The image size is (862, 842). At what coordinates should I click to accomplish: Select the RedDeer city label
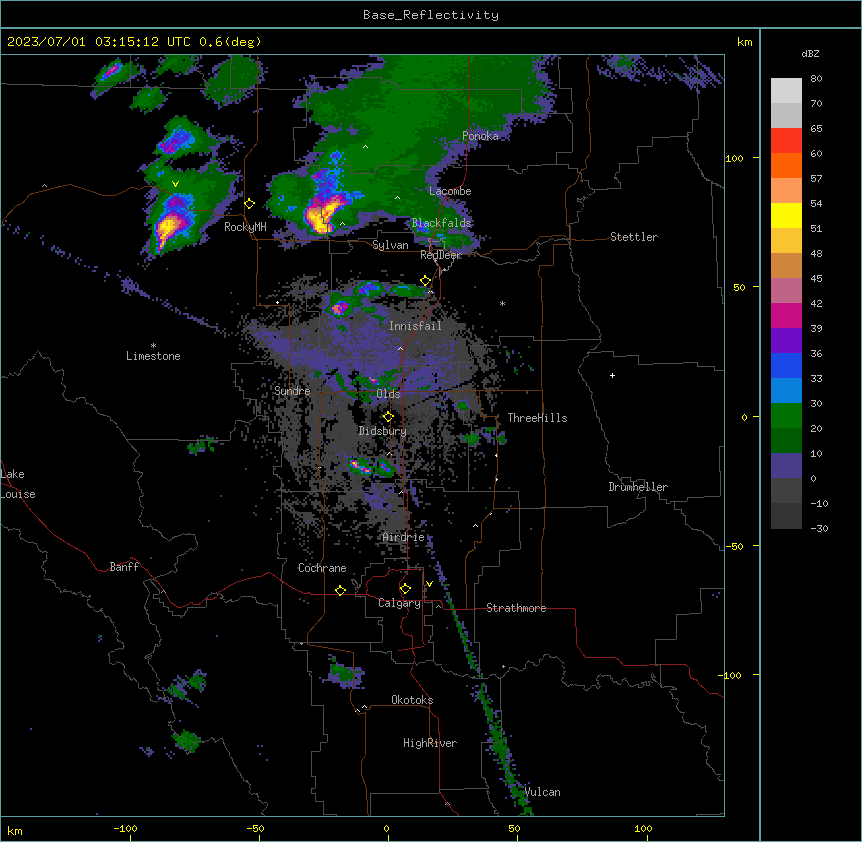click(x=441, y=255)
